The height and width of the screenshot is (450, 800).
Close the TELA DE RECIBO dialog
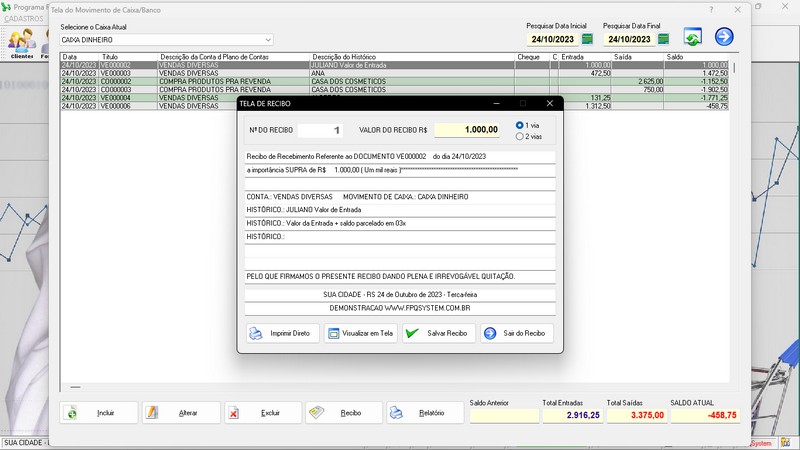[549, 103]
